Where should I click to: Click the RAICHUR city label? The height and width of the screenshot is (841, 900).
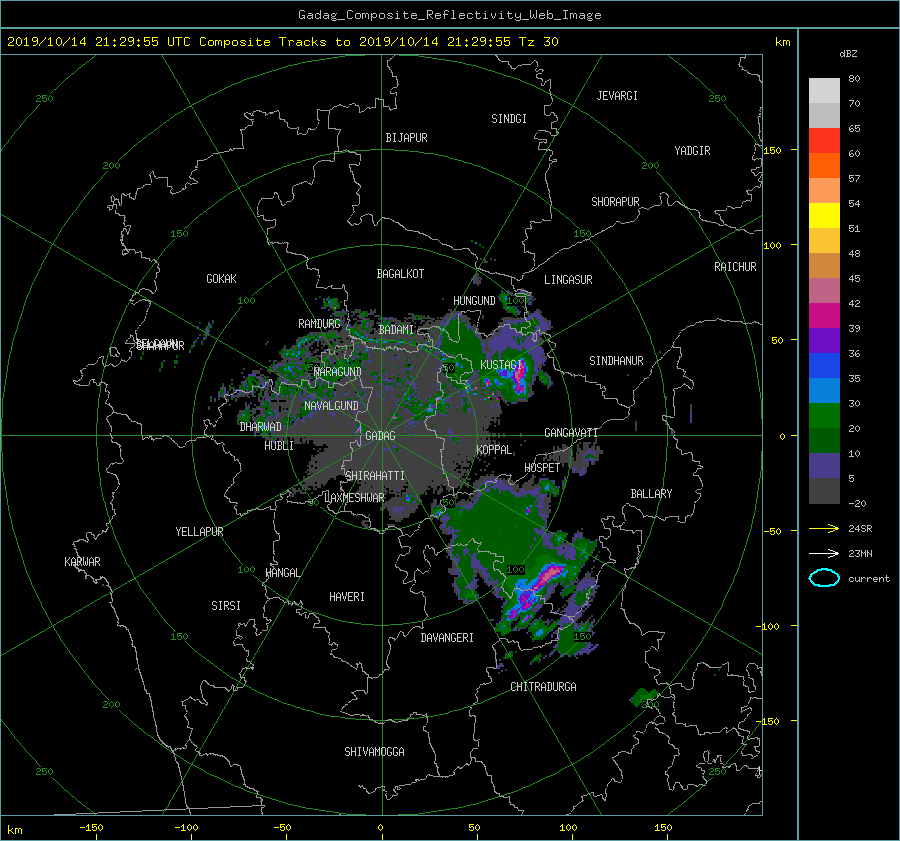pyautogui.click(x=735, y=267)
